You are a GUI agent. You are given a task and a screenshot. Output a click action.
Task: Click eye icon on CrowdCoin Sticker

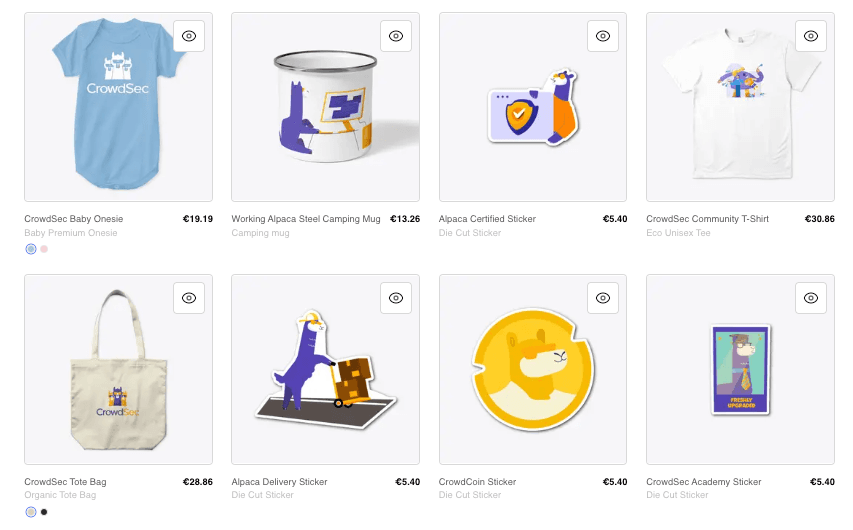pos(603,297)
